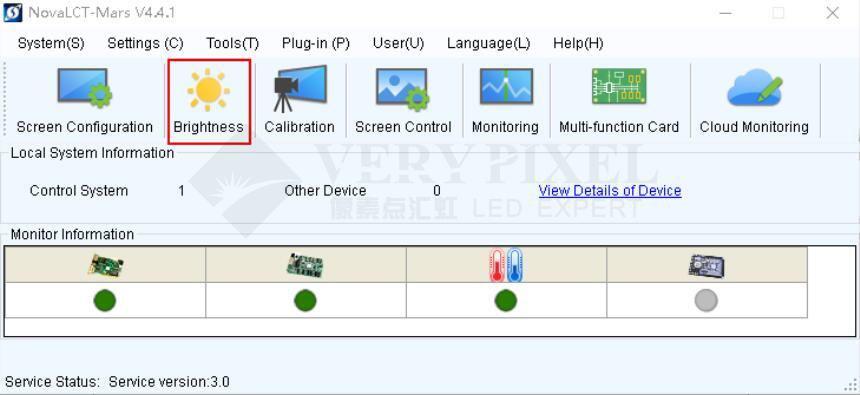
Task: Open the Help(H) menu
Action: [578, 43]
